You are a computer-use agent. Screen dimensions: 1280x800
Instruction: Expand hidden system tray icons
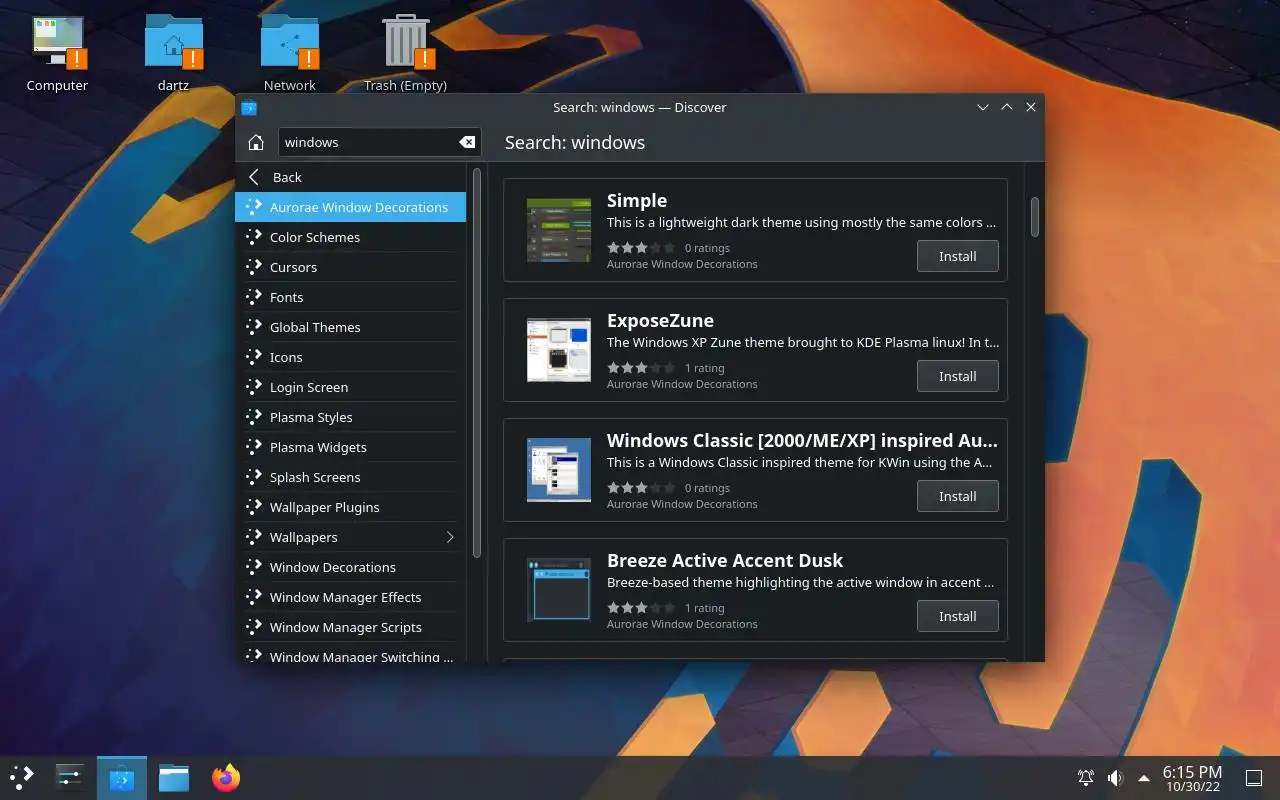click(x=1144, y=778)
